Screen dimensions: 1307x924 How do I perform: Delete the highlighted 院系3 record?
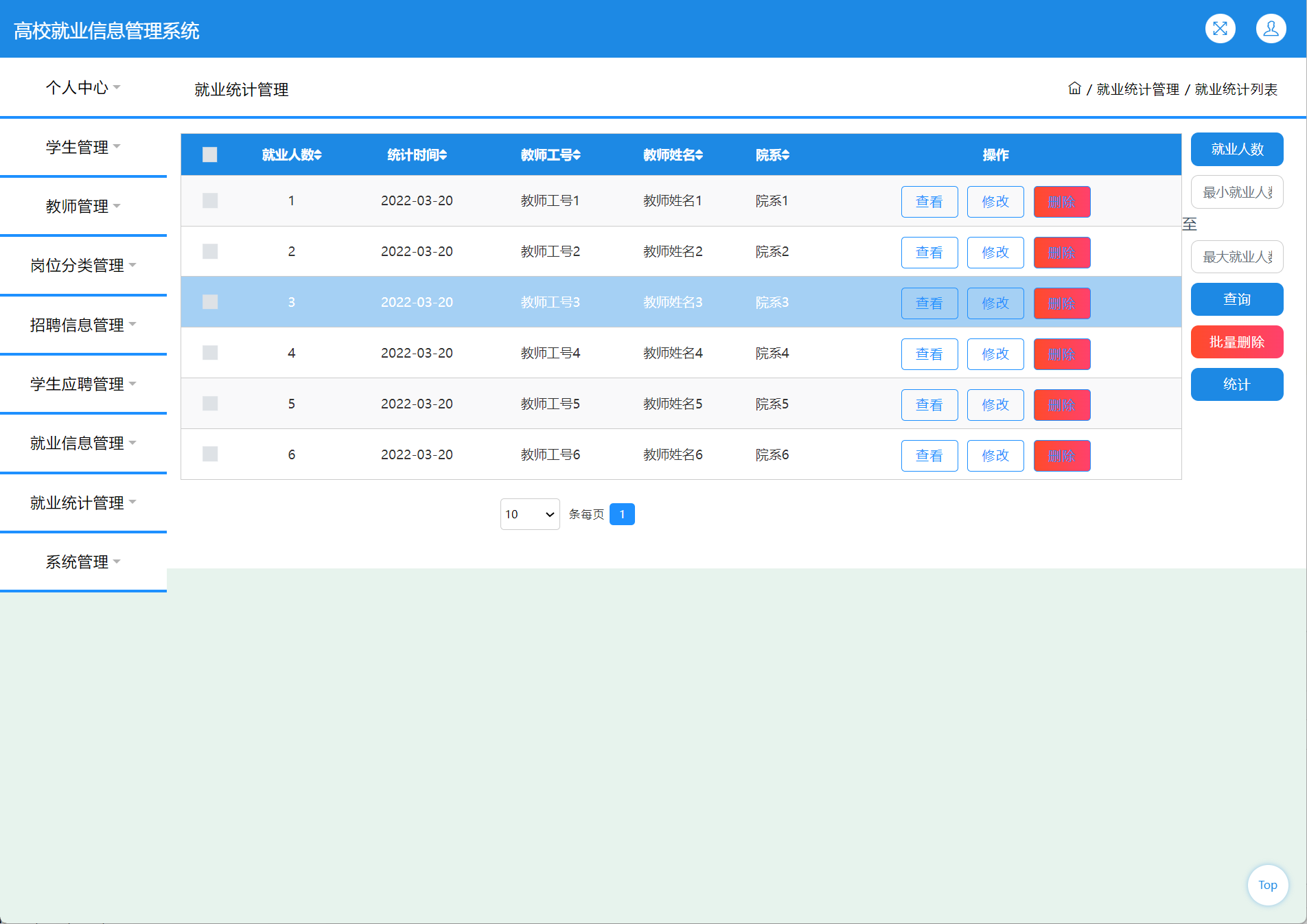tap(1062, 303)
